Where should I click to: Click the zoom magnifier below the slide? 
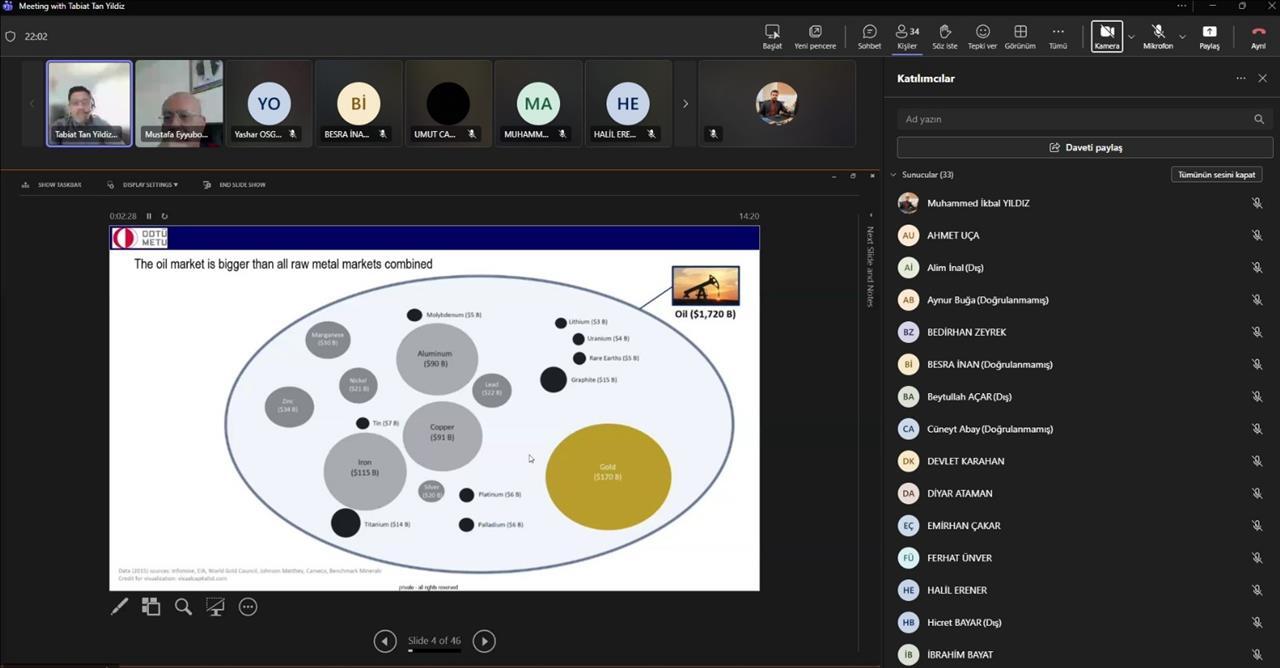[x=183, y=606]
